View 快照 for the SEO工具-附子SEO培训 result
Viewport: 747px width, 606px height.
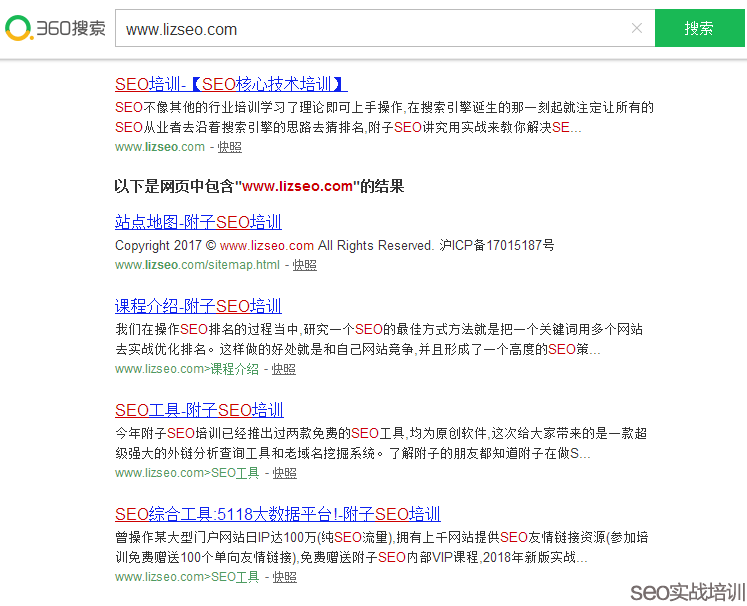click(285, 473)
